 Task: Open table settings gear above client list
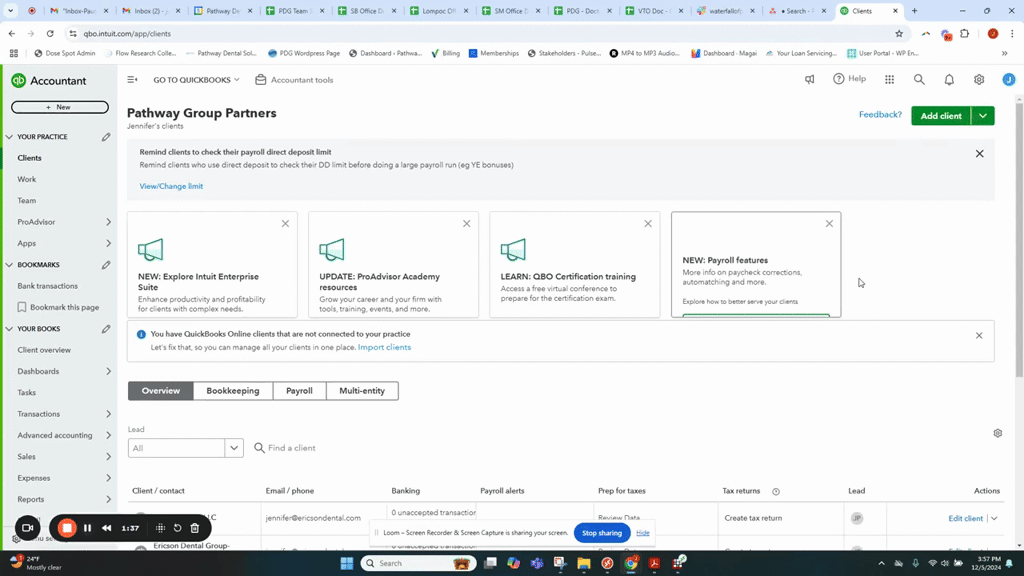pyautogui.click(x=997, y=433)
